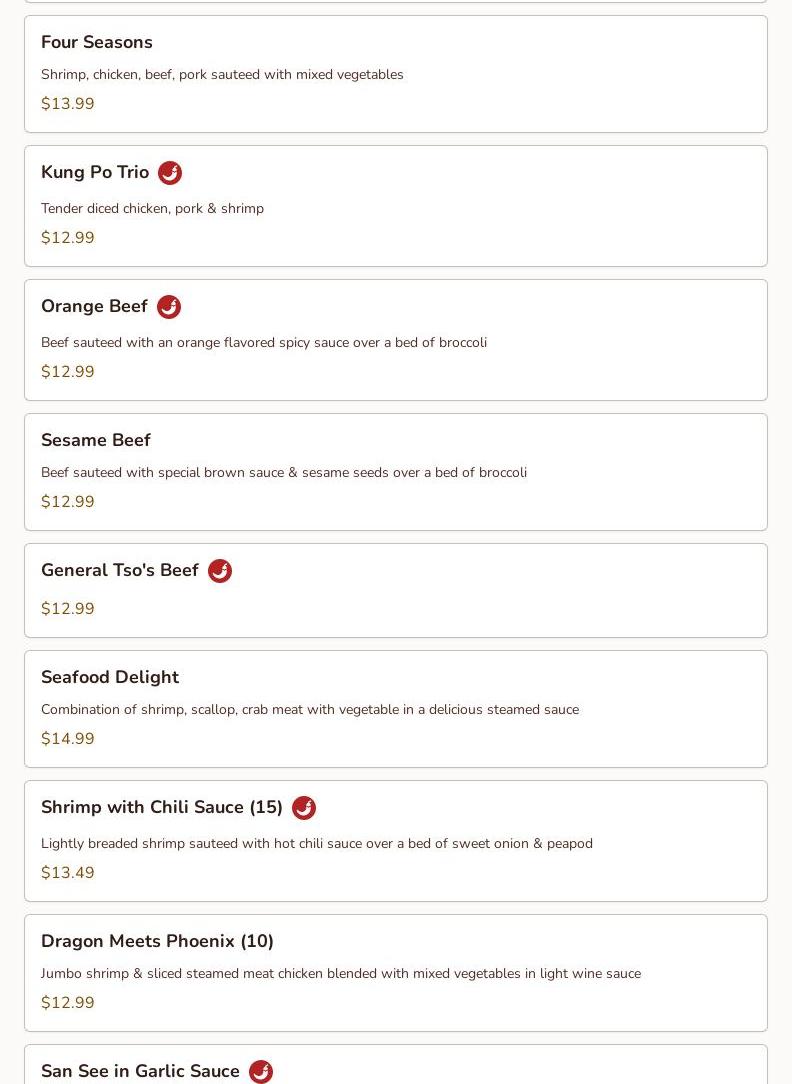Image resolution: width=792 pixels, height=1084 pixels.
Task: Click the spicy pepper icon beside Kung Po Trio
Action: tap(170, 173)
